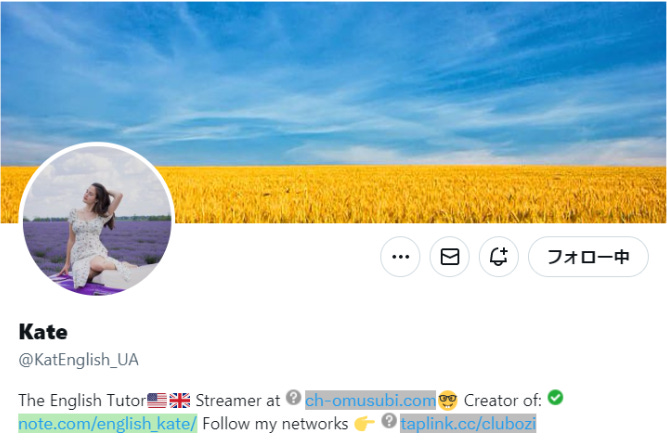Open the taplink.cc/clubozi link
This screenshot has height=445, width=667.
point(468,424)
